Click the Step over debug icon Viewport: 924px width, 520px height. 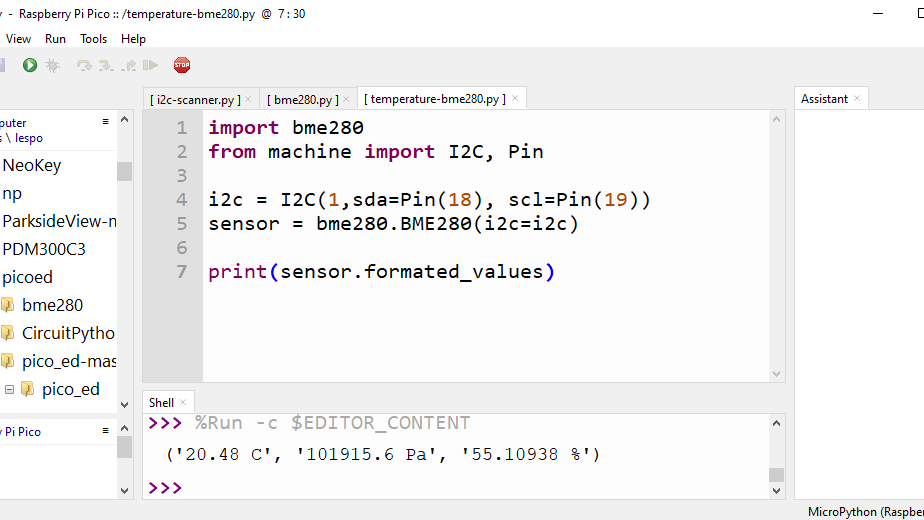(84, 65)
